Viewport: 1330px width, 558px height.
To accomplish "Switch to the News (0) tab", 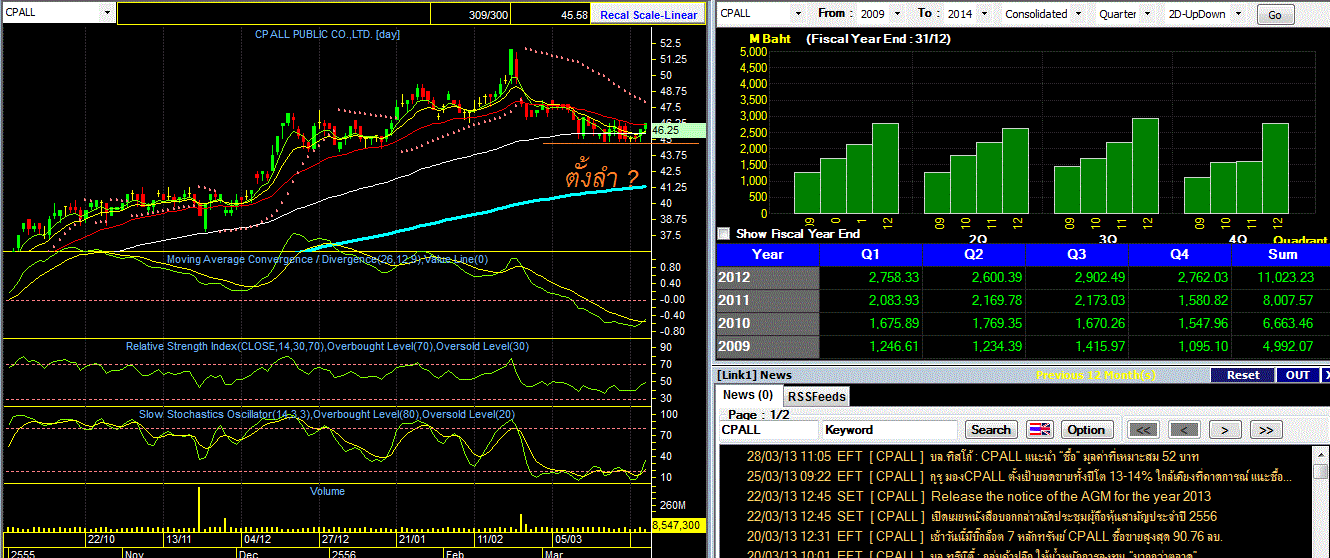I will (x=748, y=395).
